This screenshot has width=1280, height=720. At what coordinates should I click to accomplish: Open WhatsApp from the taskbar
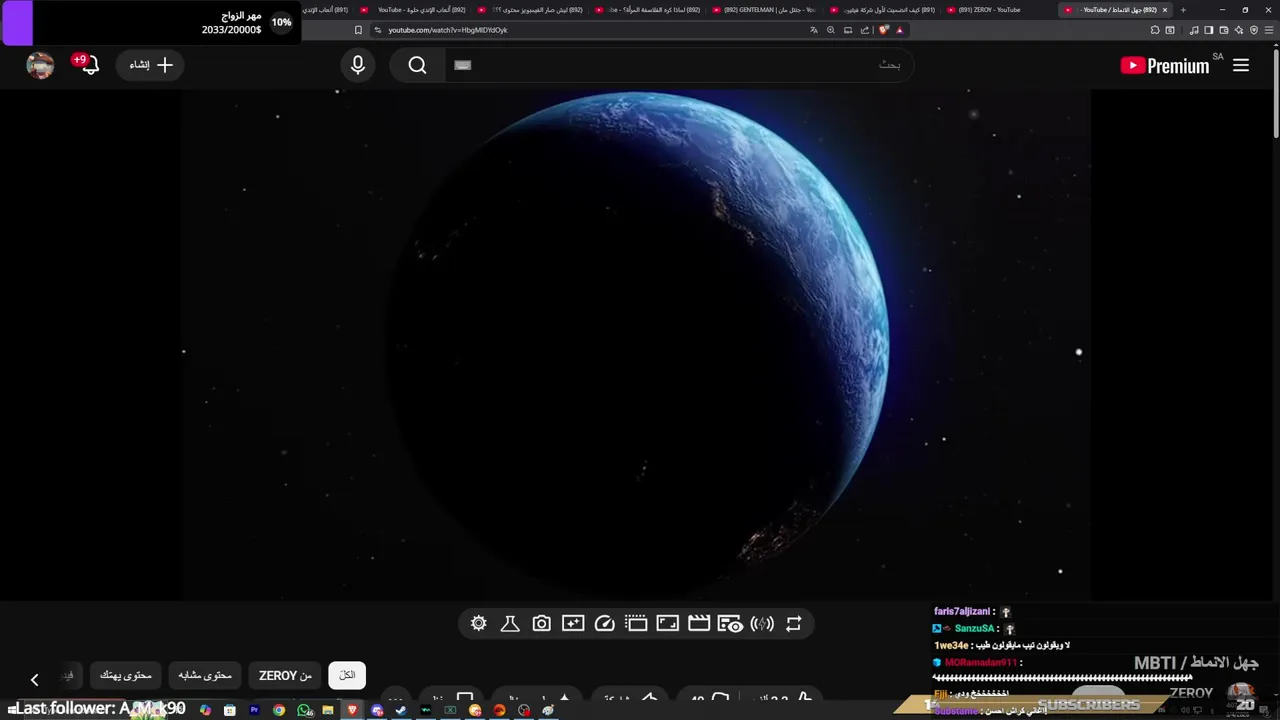coord(304,710)
